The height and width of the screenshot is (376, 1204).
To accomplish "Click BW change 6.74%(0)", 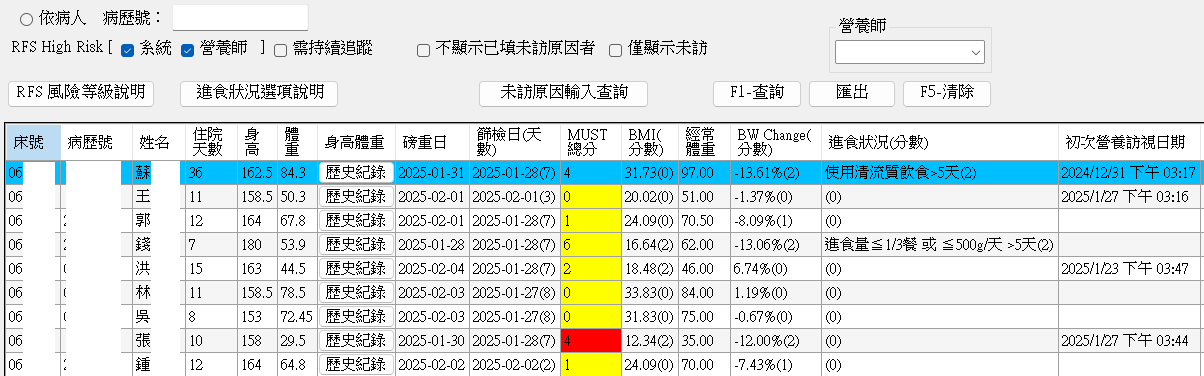I will click(775, 268).
